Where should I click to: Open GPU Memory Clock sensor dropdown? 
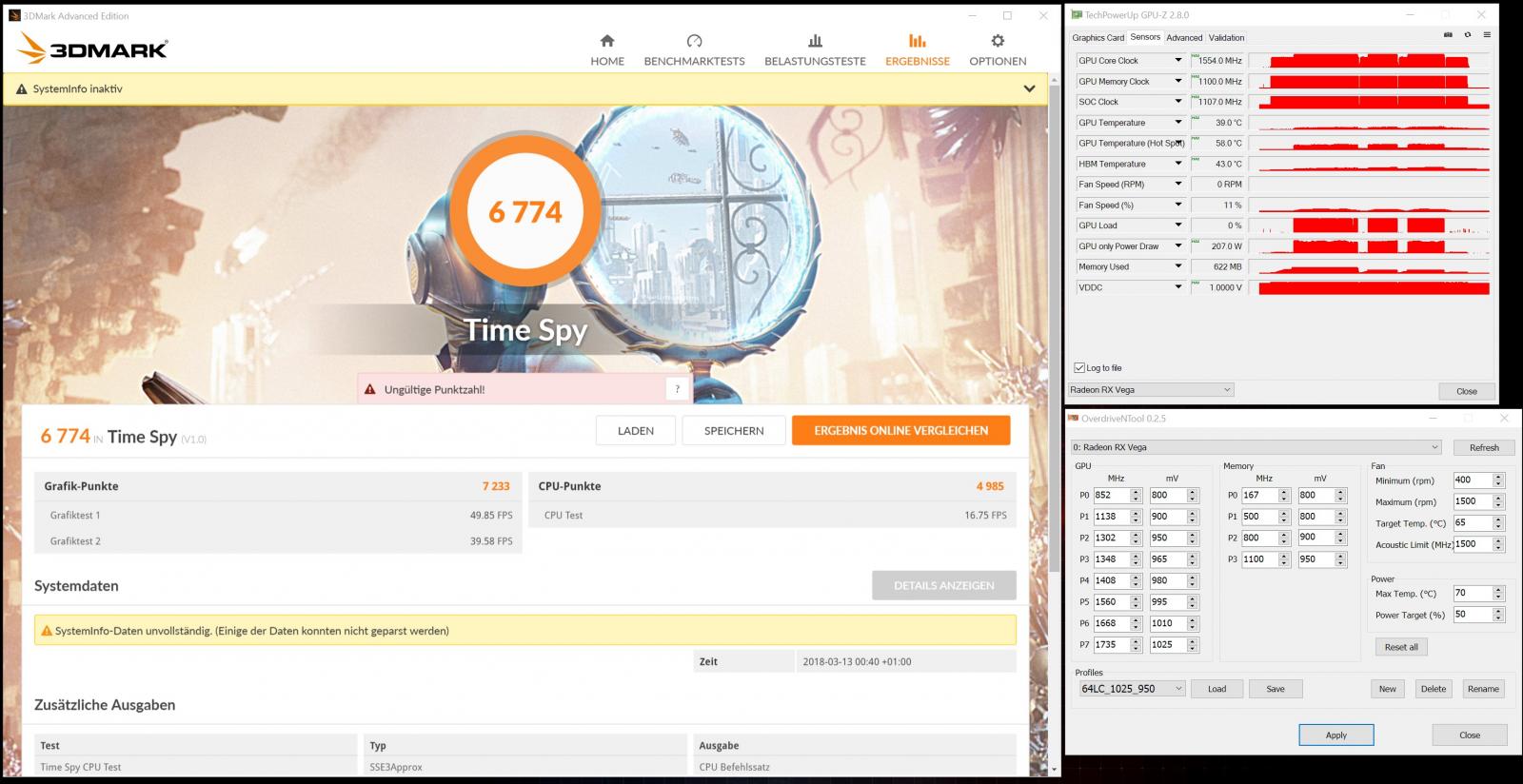point(1177,82)
